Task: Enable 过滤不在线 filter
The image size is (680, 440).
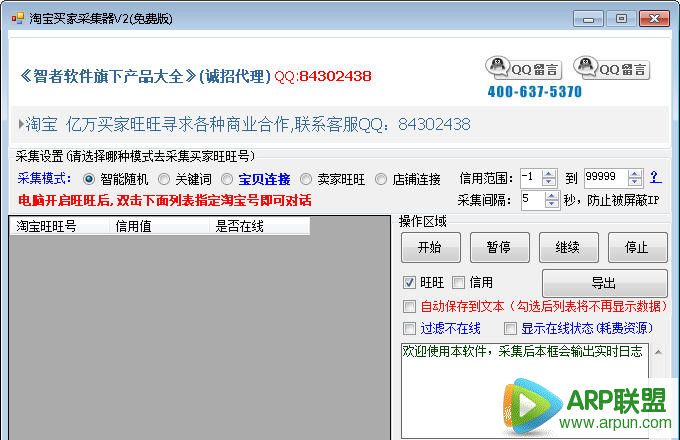Action: pos(409,328)
